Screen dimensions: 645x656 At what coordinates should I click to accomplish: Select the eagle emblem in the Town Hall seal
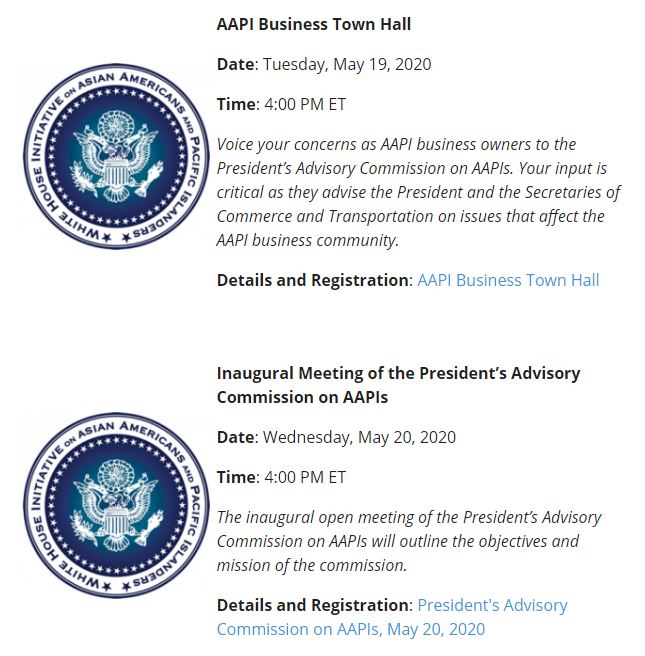click(116, 157)
